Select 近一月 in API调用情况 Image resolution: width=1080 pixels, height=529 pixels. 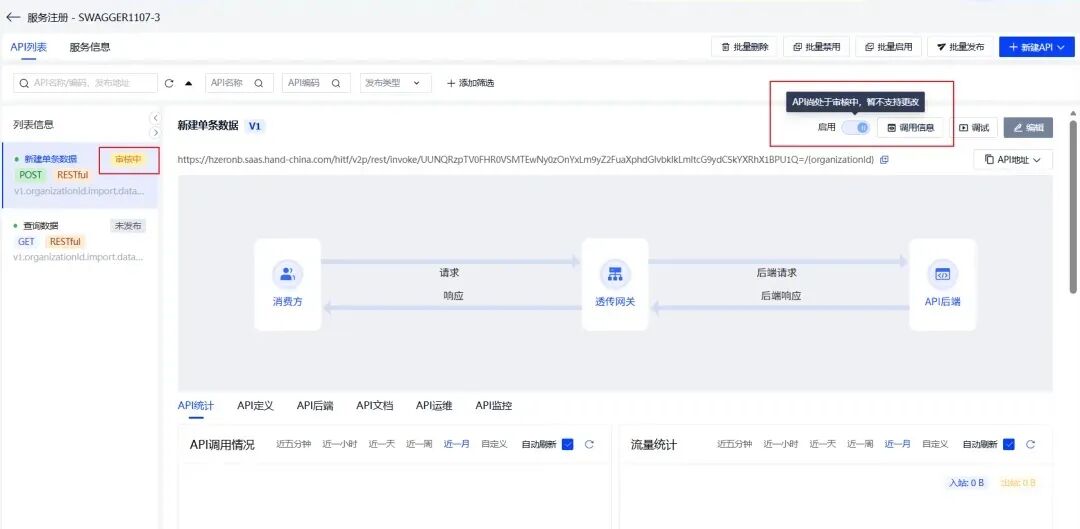[457, 444]
